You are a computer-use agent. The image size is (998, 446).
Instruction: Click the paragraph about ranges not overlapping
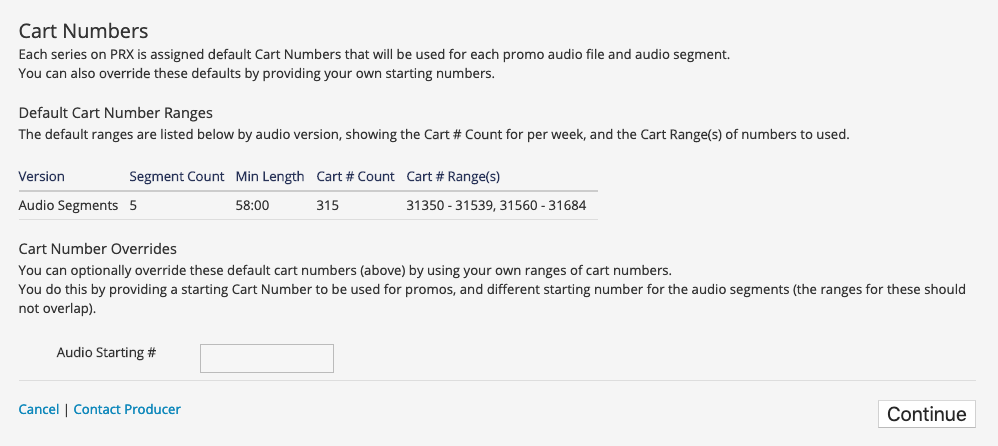(x=492, y=300)
